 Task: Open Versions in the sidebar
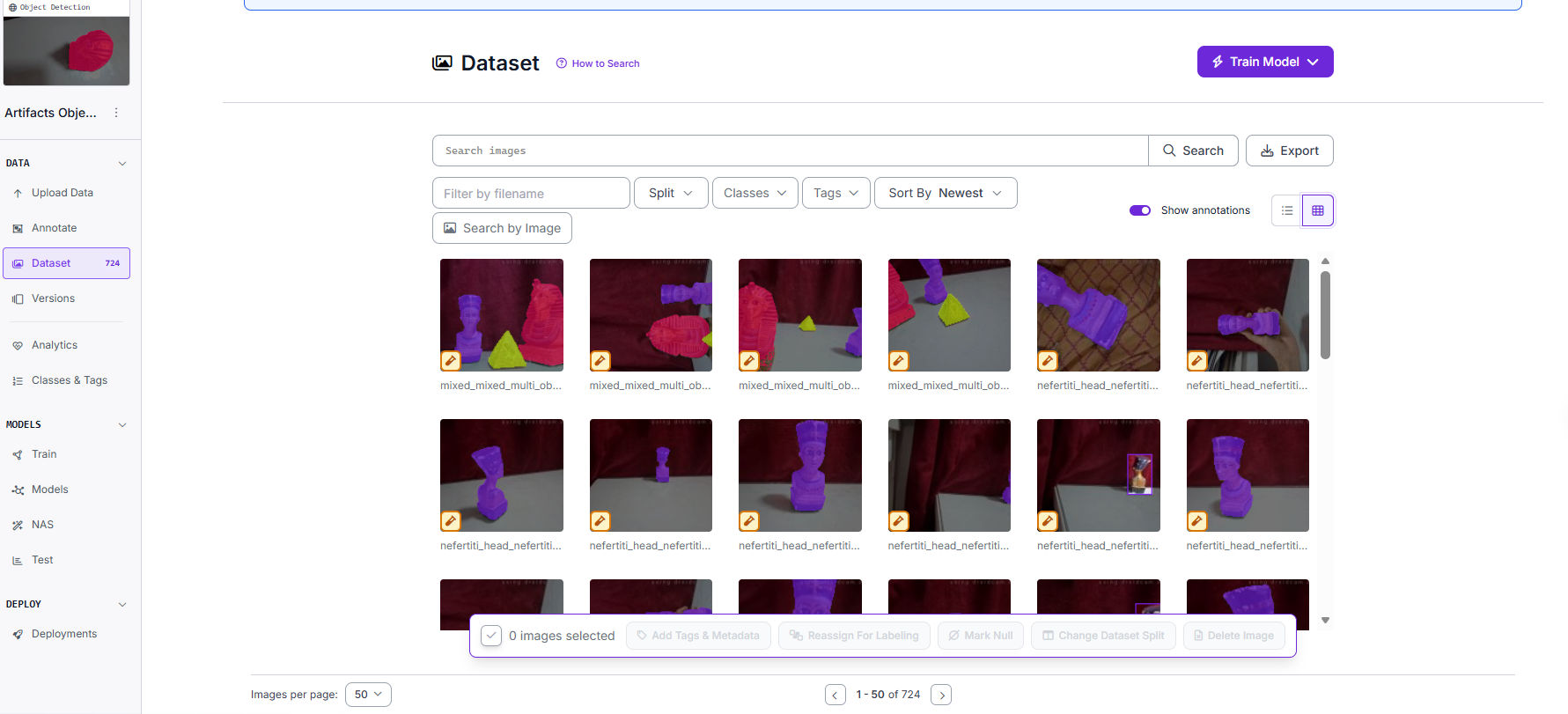53,298
